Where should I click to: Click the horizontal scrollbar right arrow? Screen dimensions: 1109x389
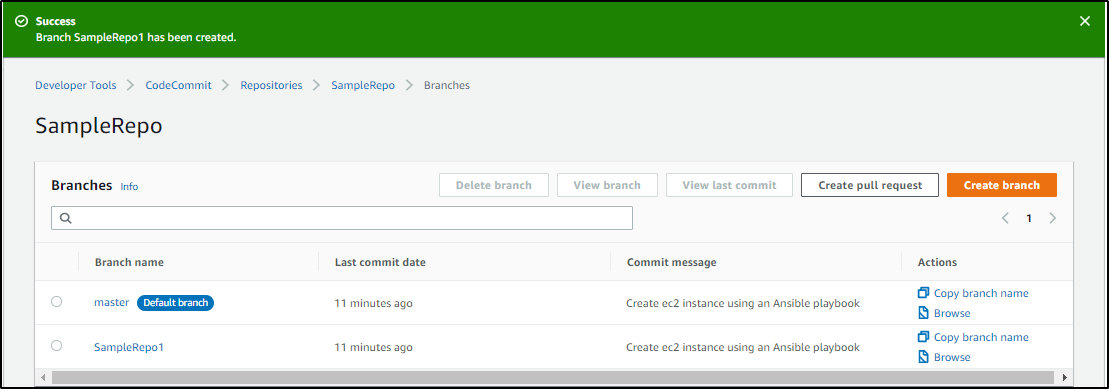1064,377
